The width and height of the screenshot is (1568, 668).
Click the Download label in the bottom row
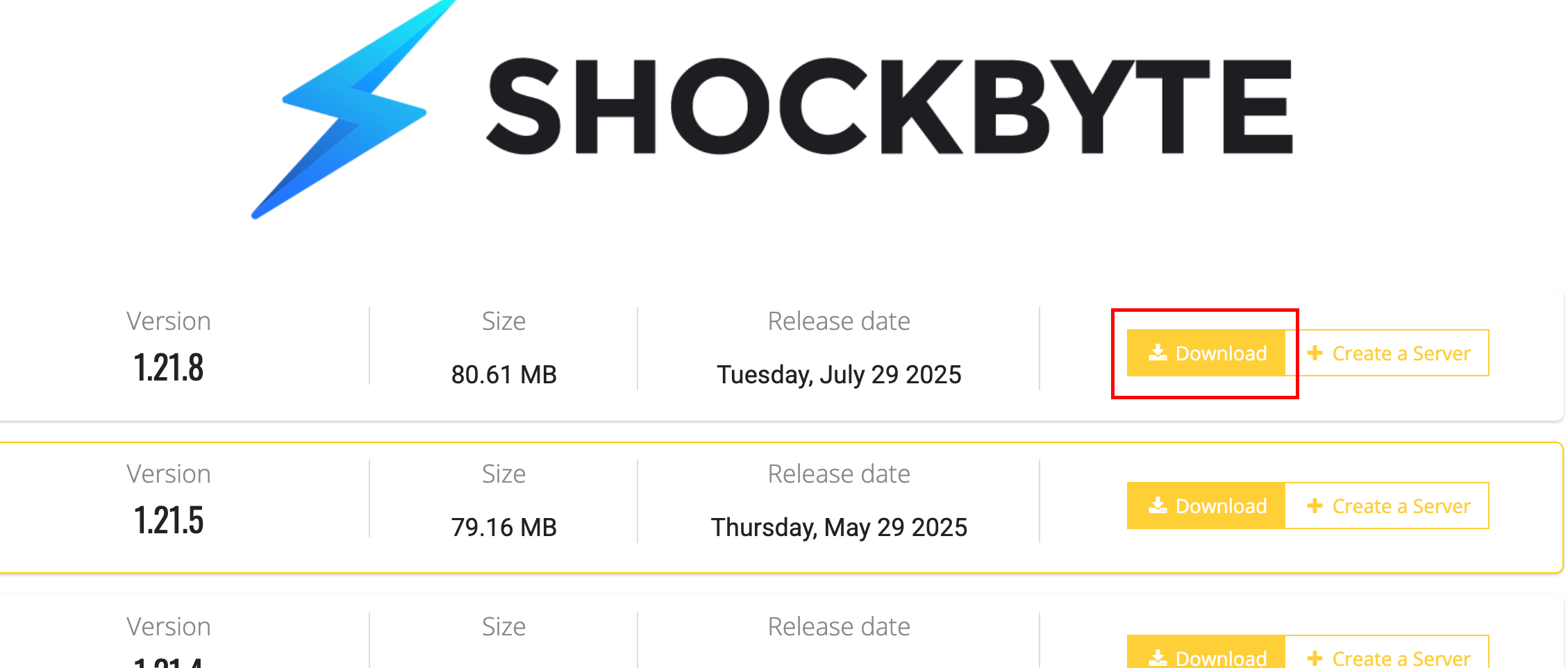coord(1221,658)
